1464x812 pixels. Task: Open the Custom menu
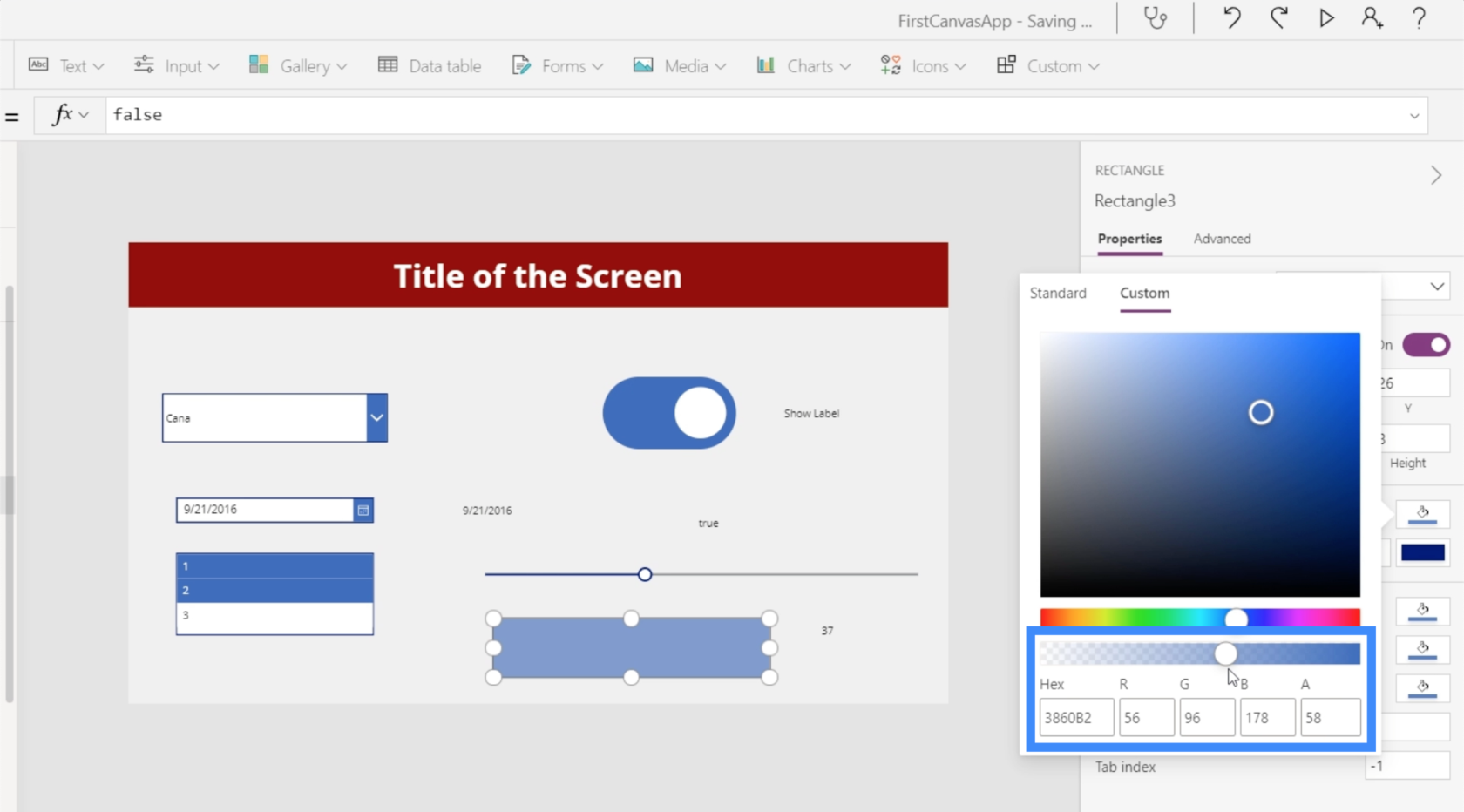click(1047, 65)
